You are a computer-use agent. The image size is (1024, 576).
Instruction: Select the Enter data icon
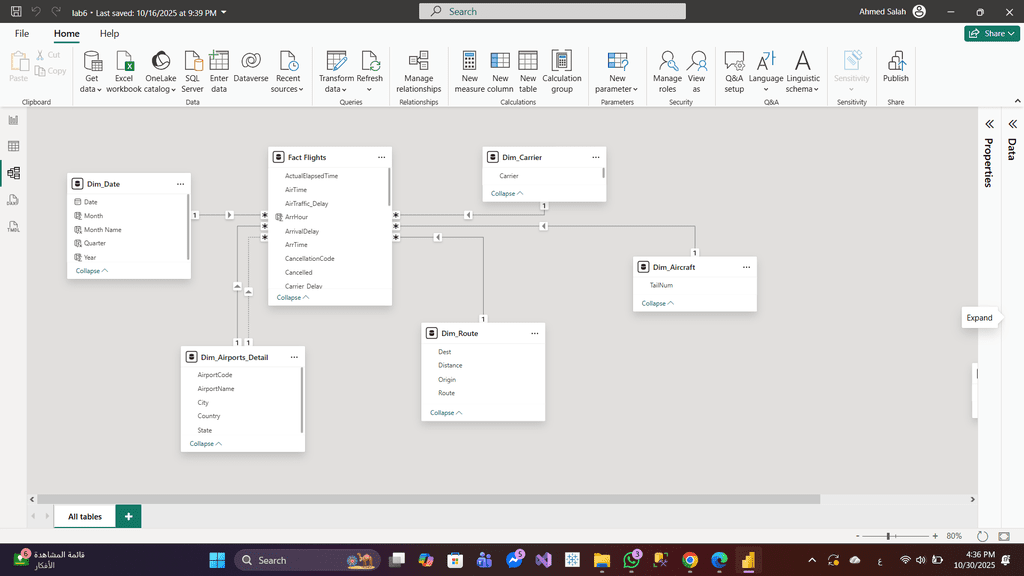pos(219,61)
